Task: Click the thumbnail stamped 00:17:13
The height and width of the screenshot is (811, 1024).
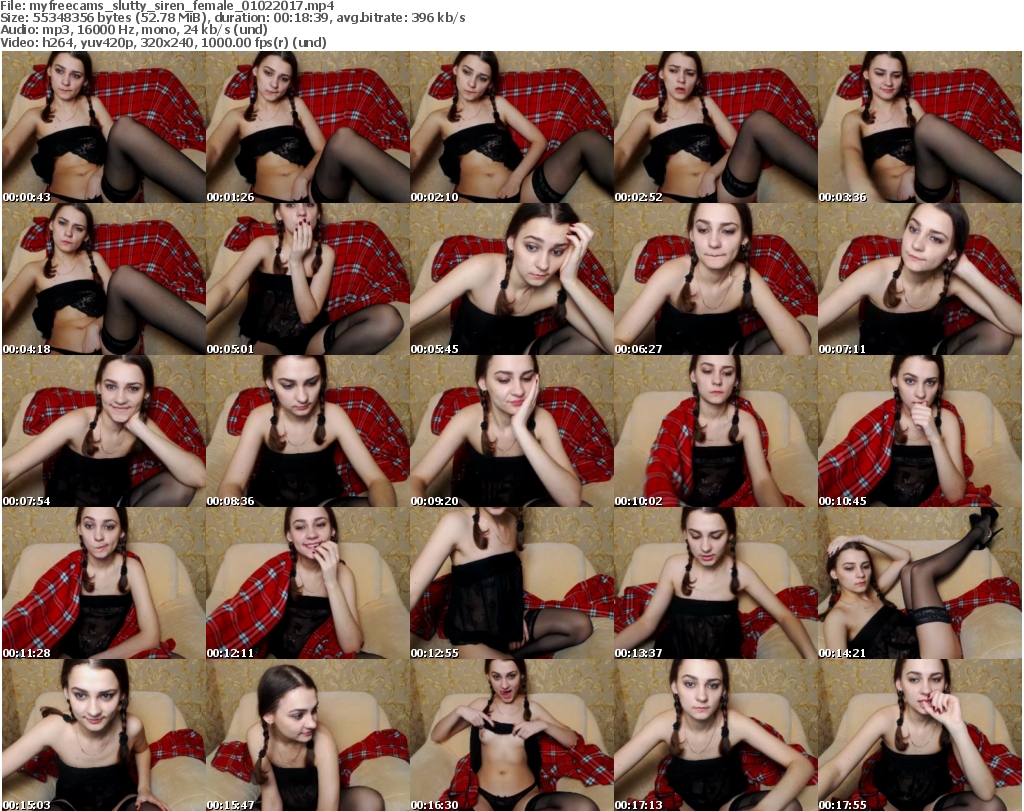Action: coord(715,735)
